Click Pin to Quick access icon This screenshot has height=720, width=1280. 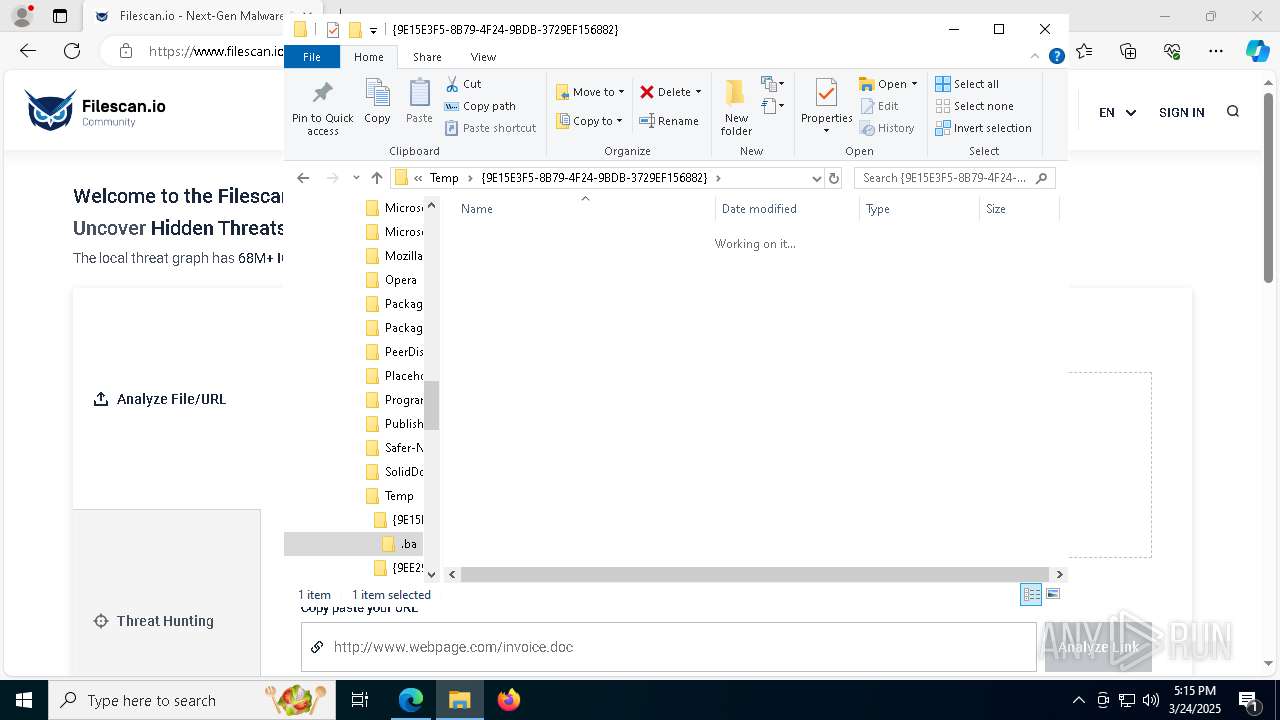(x=322, y=108)
